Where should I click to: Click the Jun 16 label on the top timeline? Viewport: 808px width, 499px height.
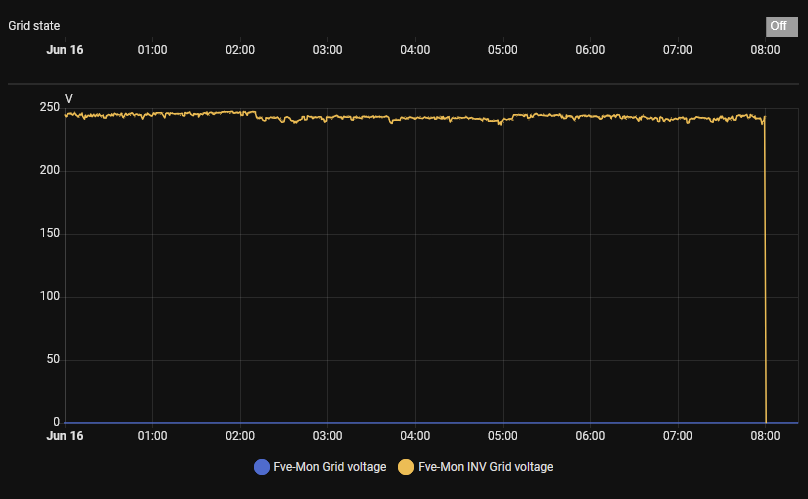(65, 49)
